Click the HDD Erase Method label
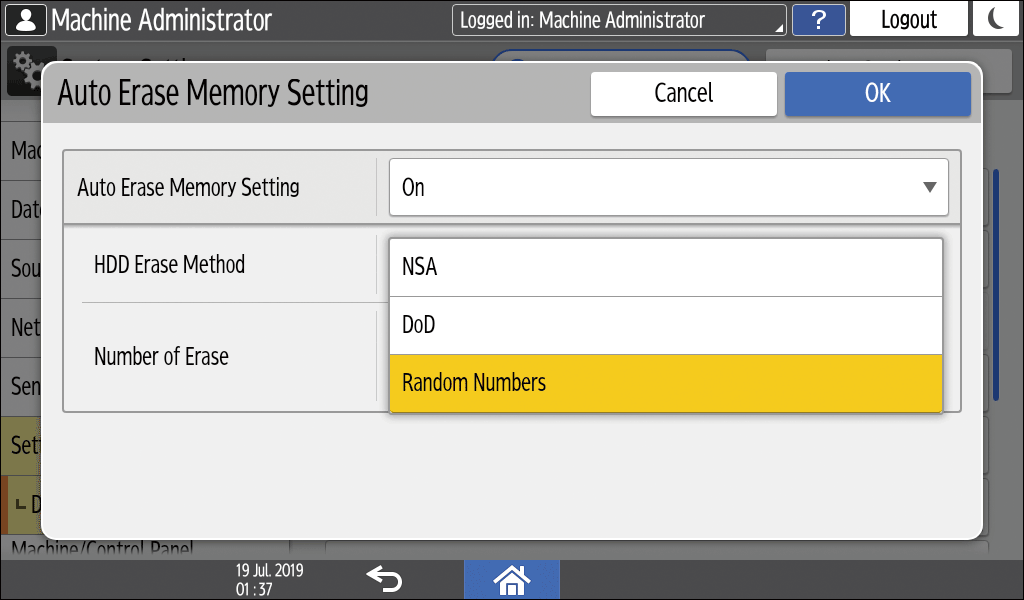The height and width of the screenshot is (600, 1024). [x=169, y=265]
